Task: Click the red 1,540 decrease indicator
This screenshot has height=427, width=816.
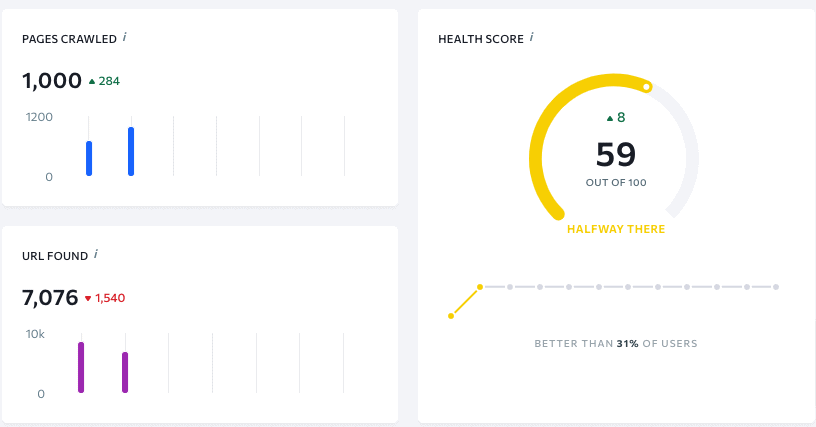Action: (x=105, y=298)
